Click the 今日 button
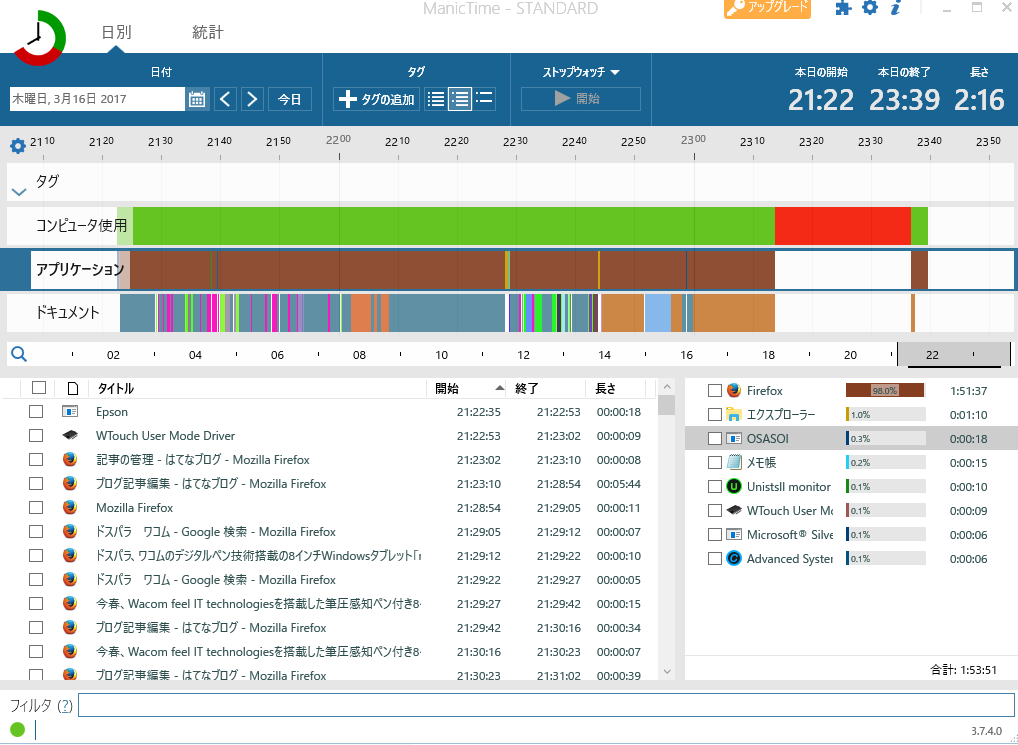 [290, 99]
